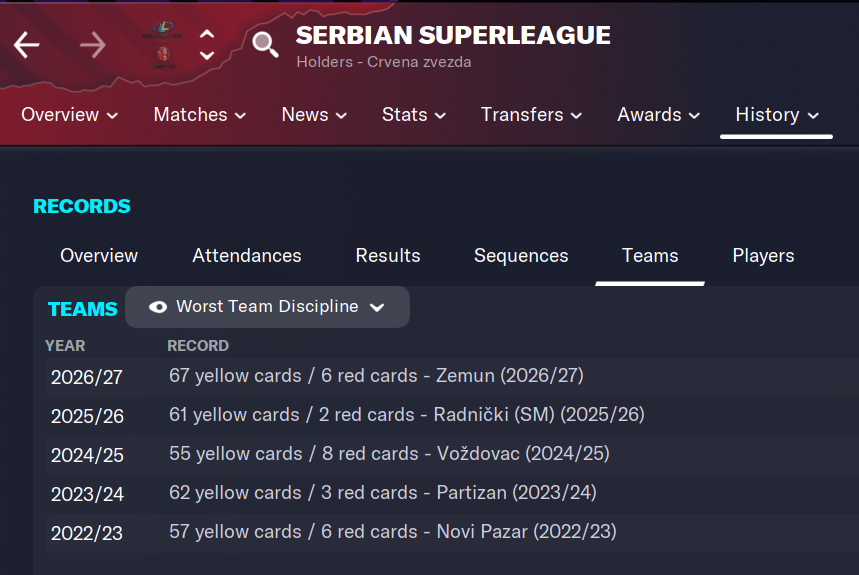Click the up chevron beside the logos

(x=207, y=34)
